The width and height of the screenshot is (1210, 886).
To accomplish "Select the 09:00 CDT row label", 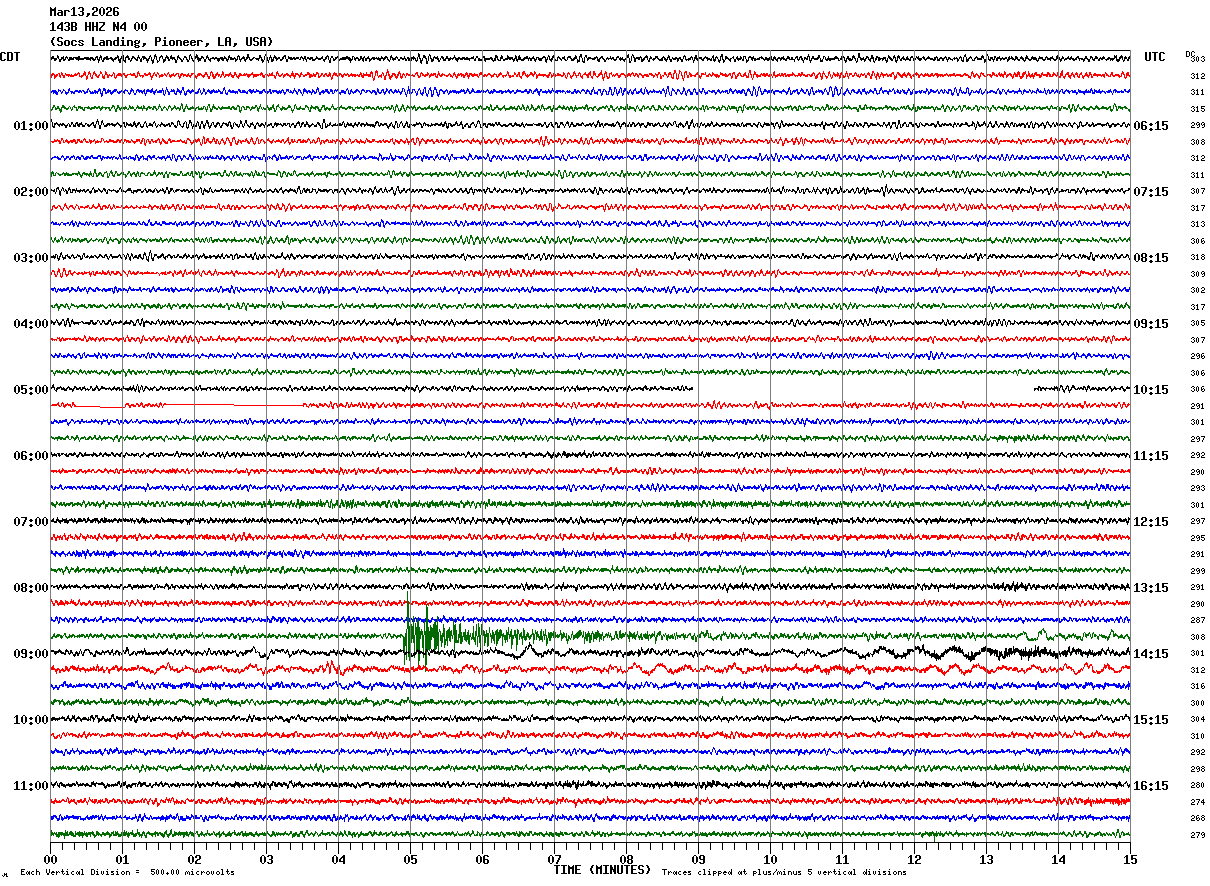I will (x=30, y=653).
